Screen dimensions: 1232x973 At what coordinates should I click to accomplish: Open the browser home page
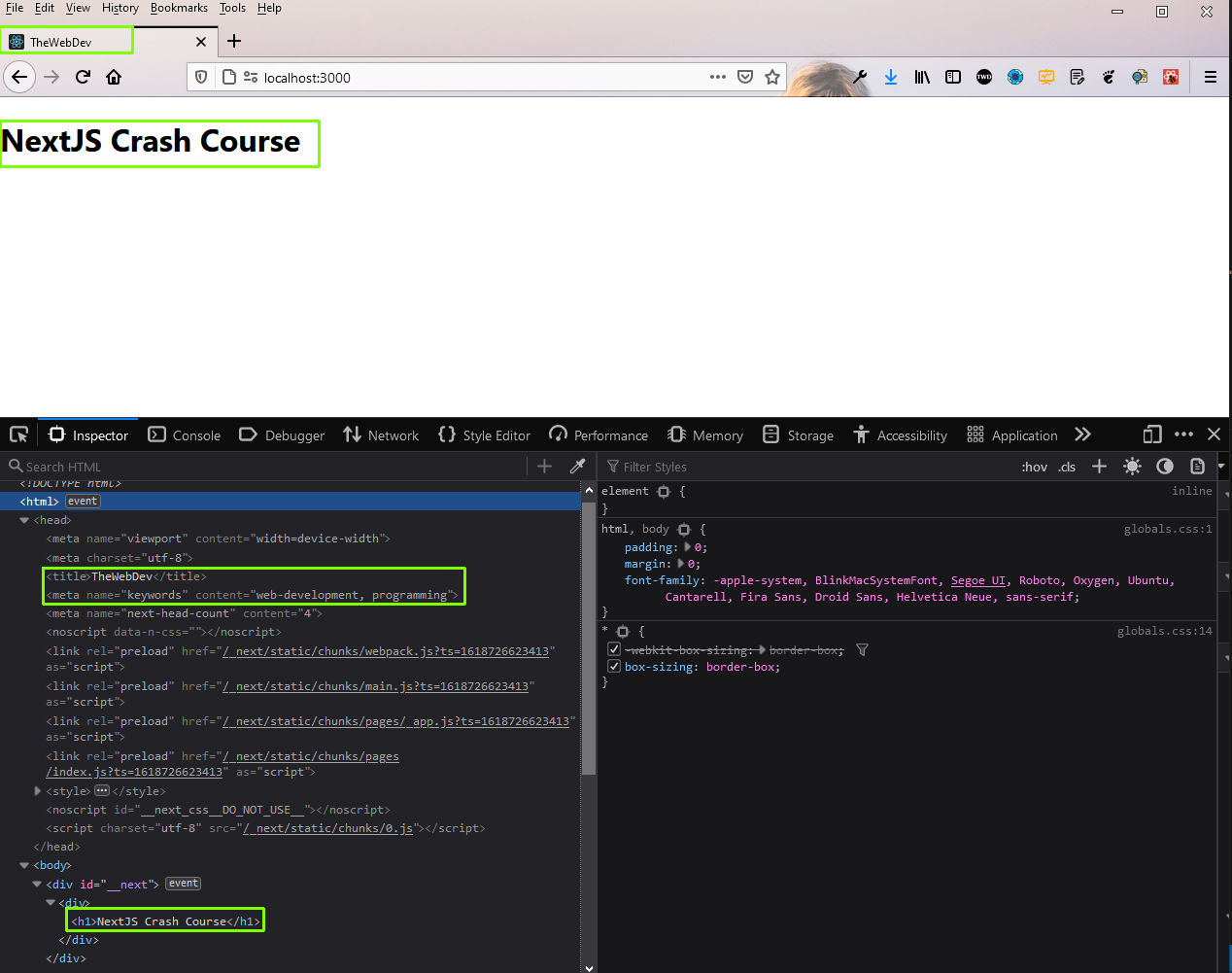114,77
